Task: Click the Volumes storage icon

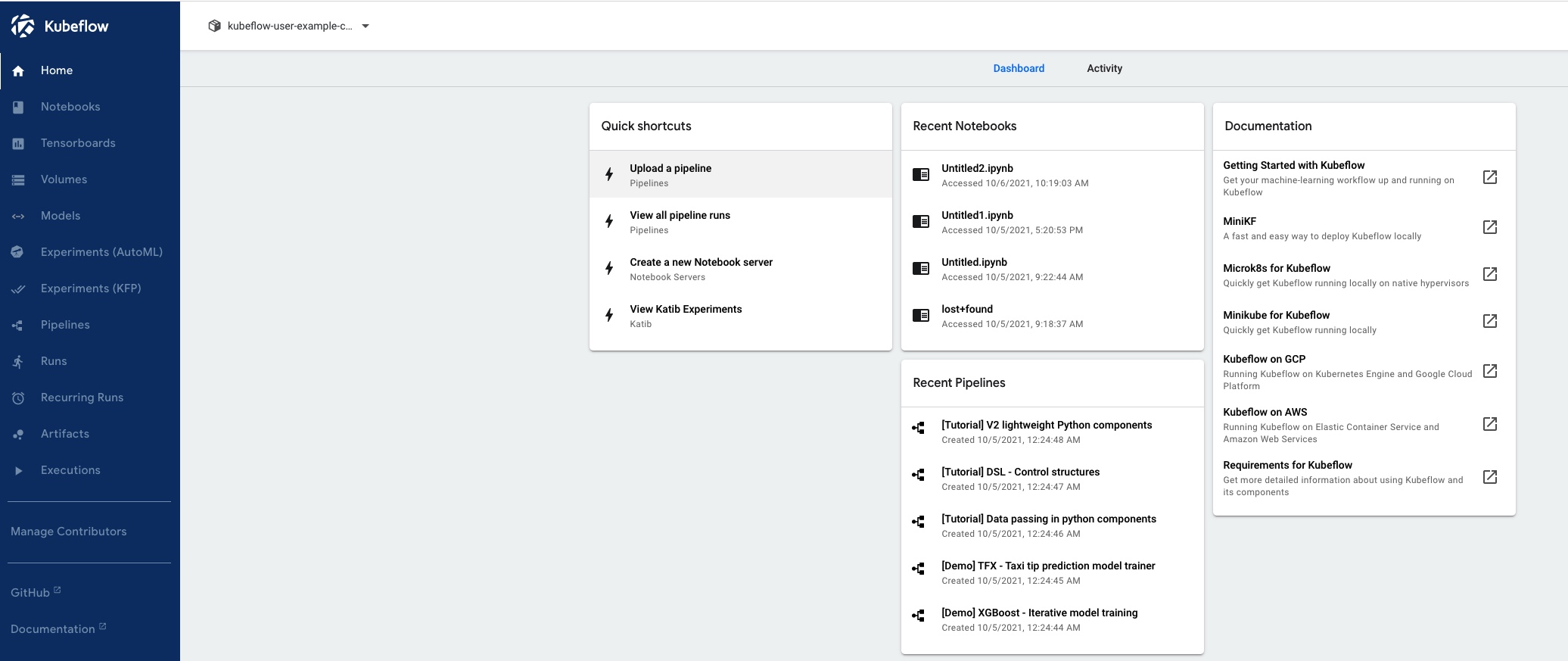Action: click(x=18, y=179)
